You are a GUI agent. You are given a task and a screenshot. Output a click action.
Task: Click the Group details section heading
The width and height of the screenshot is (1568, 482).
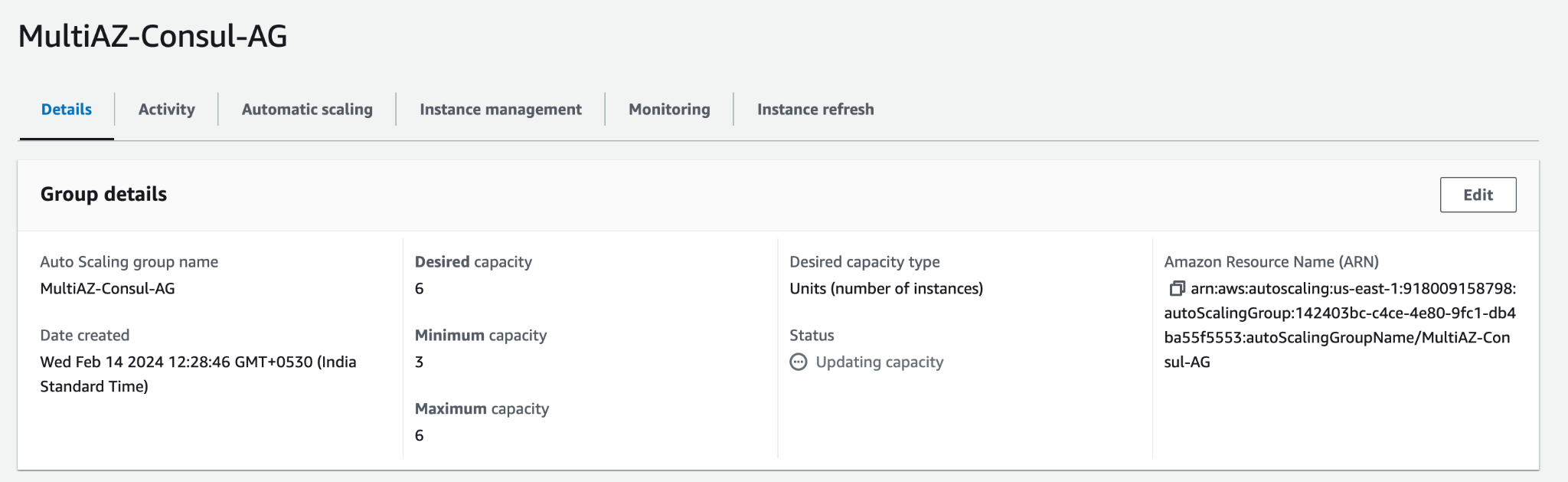(x=103, y=195)
